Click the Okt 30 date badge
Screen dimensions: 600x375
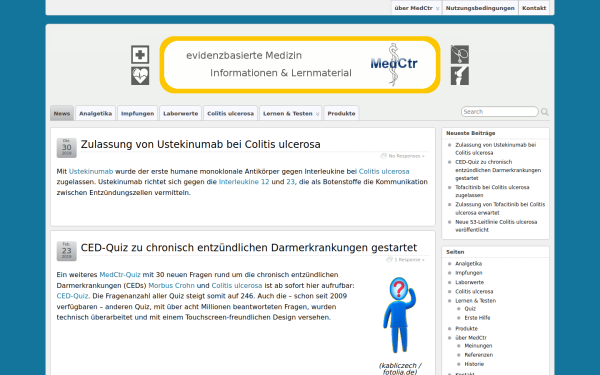point(67,148)
